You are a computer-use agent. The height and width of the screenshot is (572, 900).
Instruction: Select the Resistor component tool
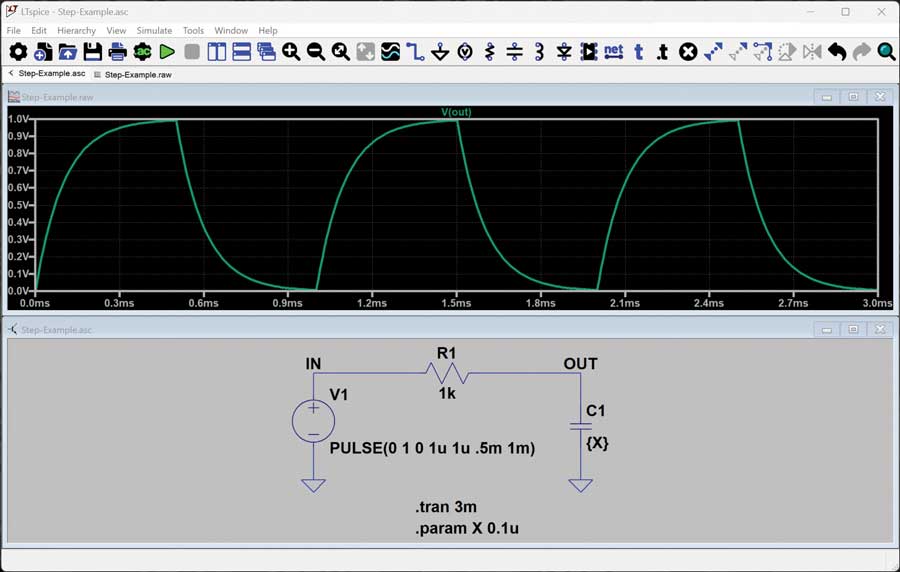pos(489,52)
